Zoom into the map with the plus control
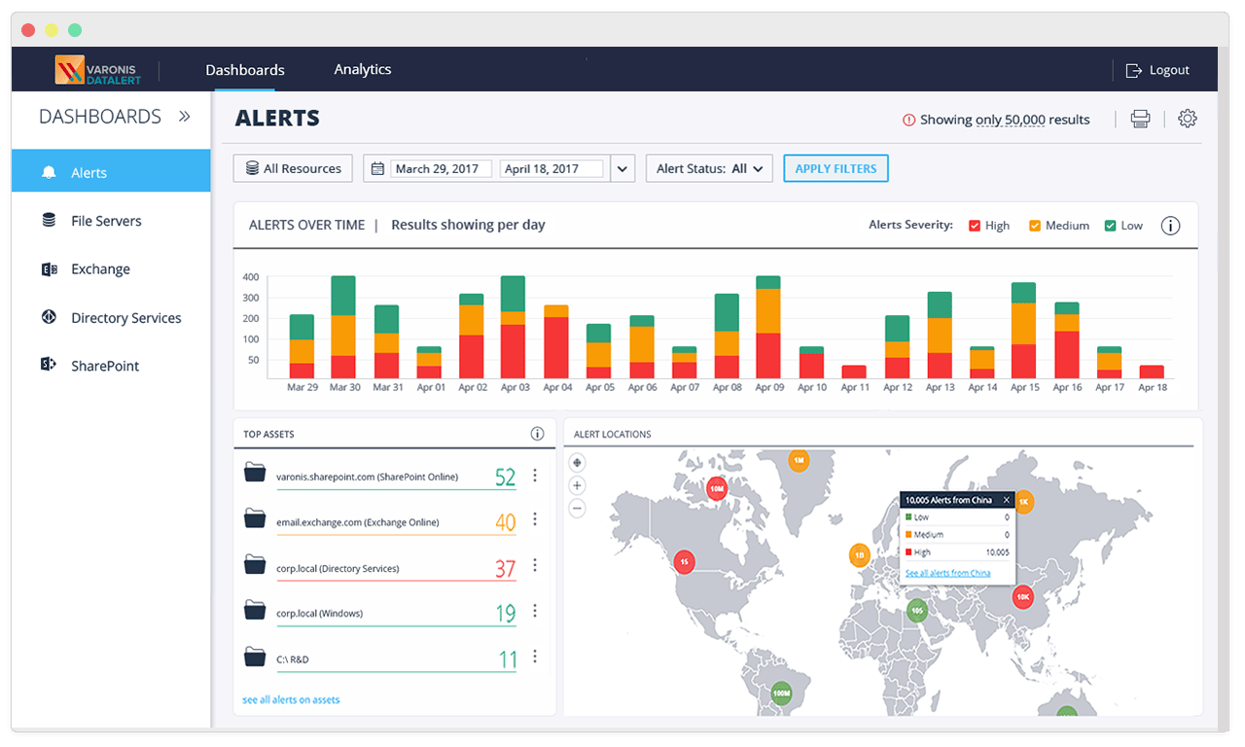Viewport: 1245px width, 747px height. click(x=577, y=485)
